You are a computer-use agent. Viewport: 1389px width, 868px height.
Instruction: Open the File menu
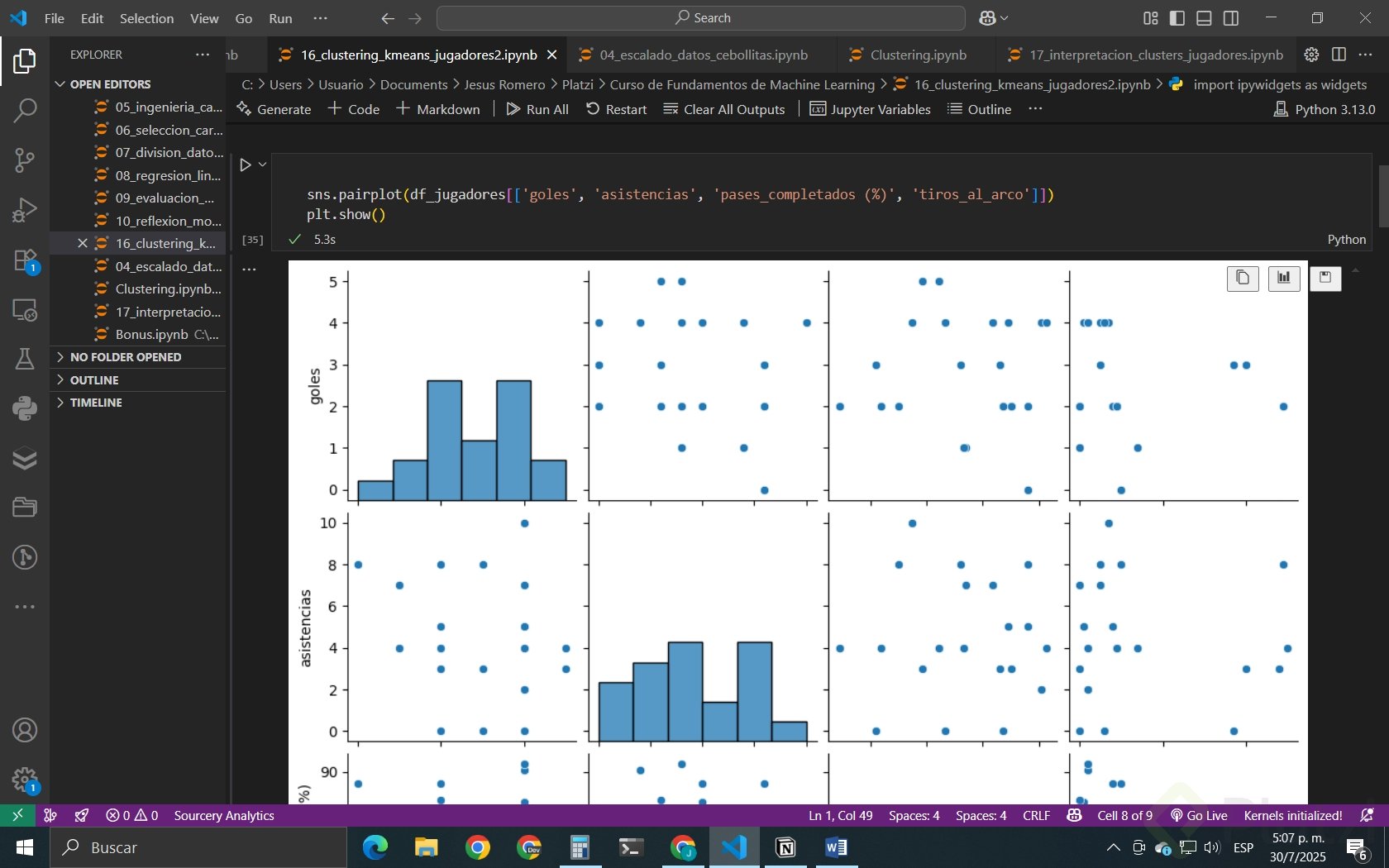[55, 18]
